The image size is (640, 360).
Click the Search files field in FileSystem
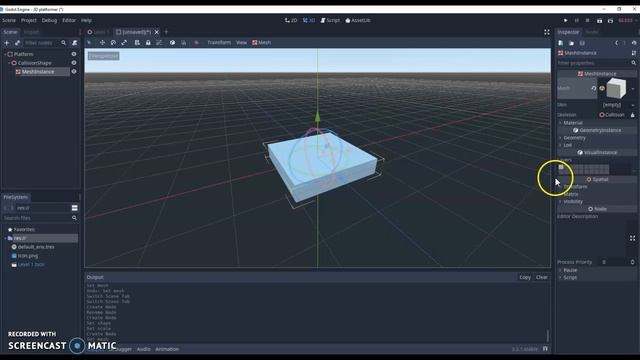coord(40,218)
